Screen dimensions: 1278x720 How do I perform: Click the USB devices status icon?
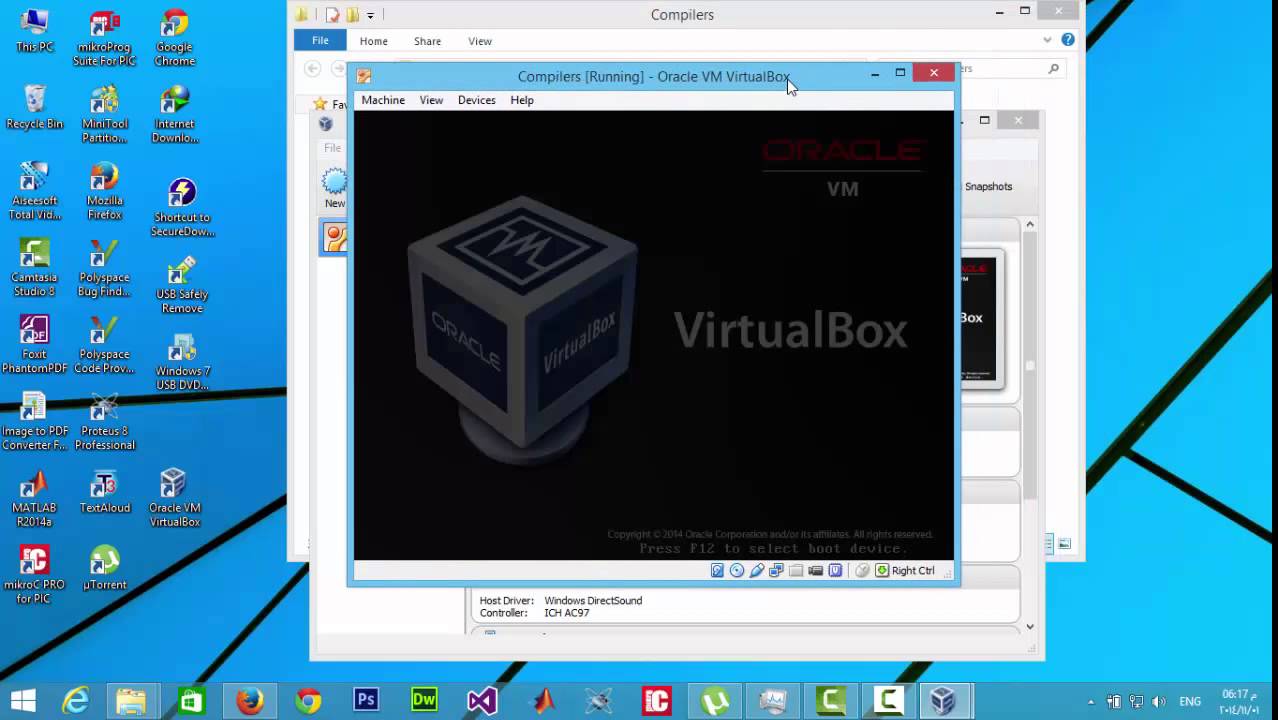tap(757, 570)
